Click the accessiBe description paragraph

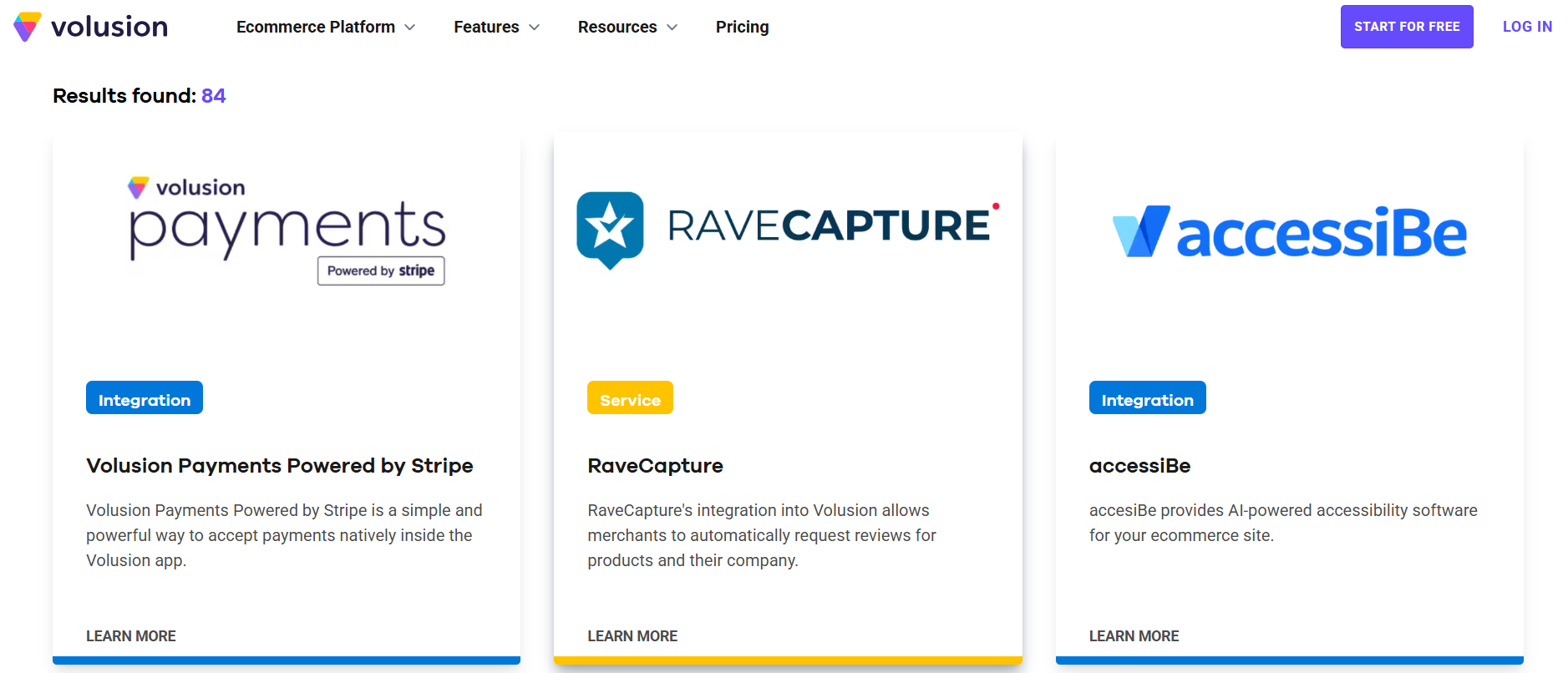click(x=1283, y=523)
